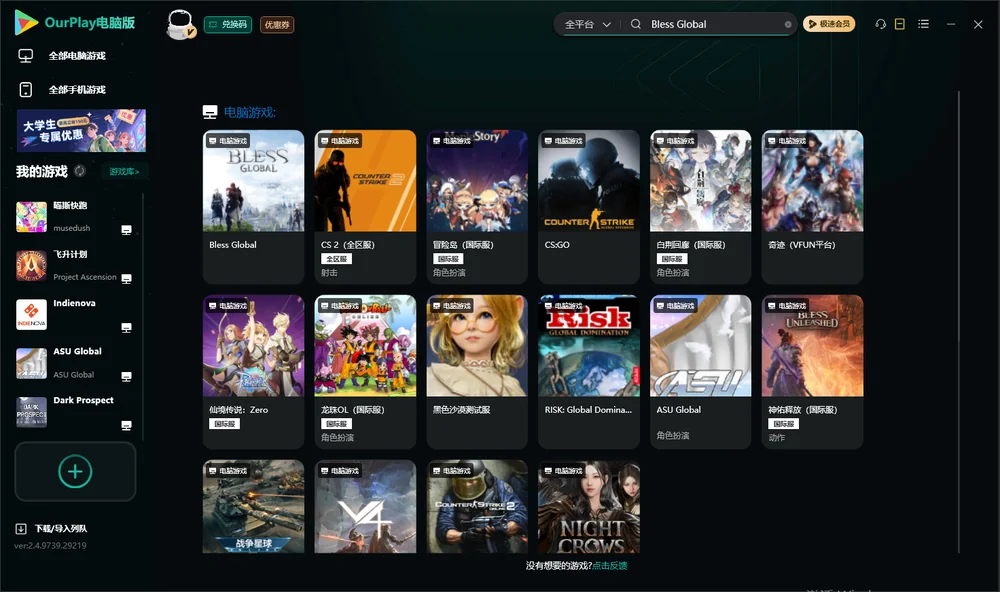Viewport: 1000px width, 592px height.
Task: Open the 仙境传说: Zero game card
Action: (253, 372)
